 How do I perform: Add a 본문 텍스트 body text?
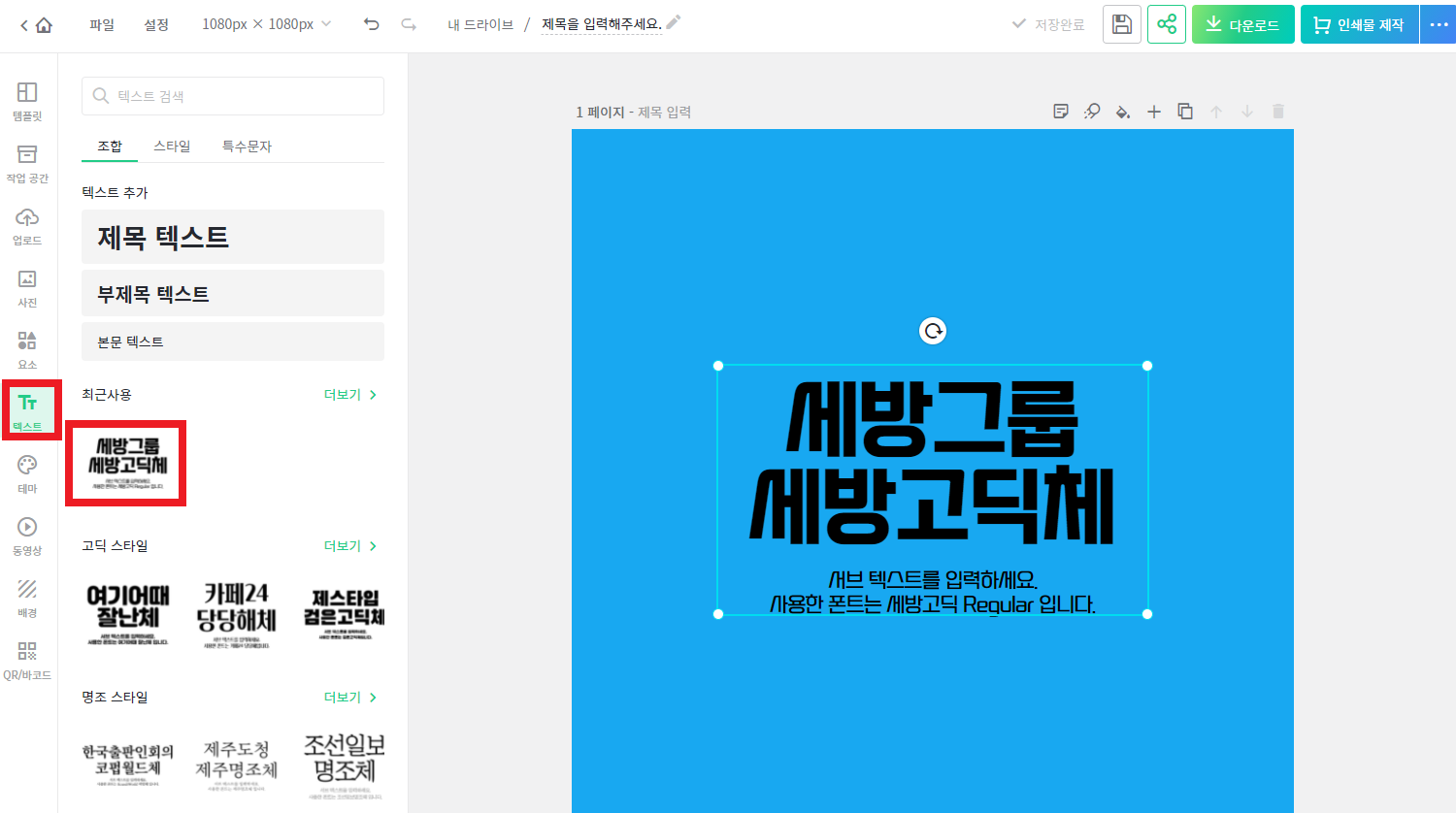[x=233, y=341]
